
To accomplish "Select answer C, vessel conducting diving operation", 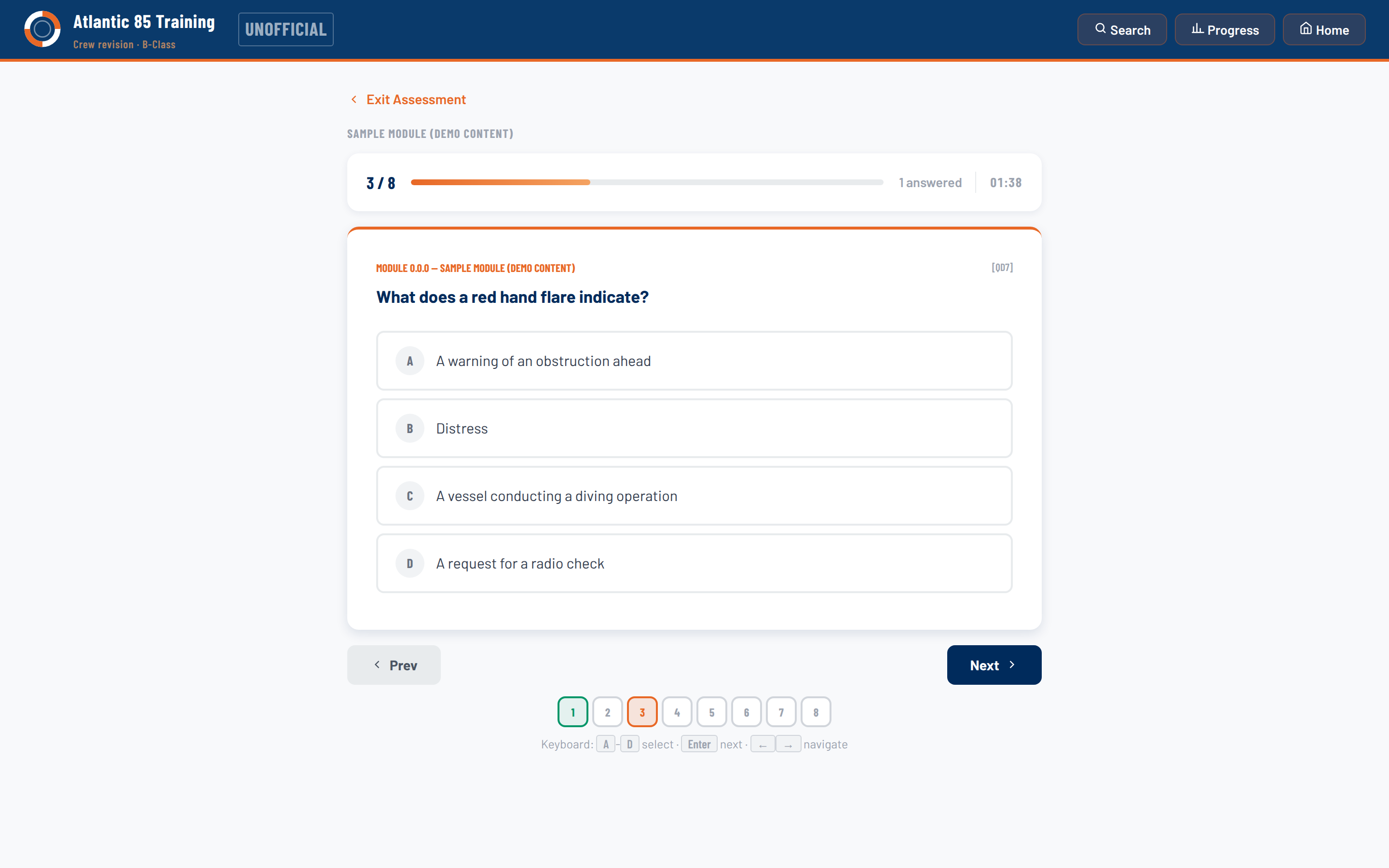I will click(x=694, y=496).
